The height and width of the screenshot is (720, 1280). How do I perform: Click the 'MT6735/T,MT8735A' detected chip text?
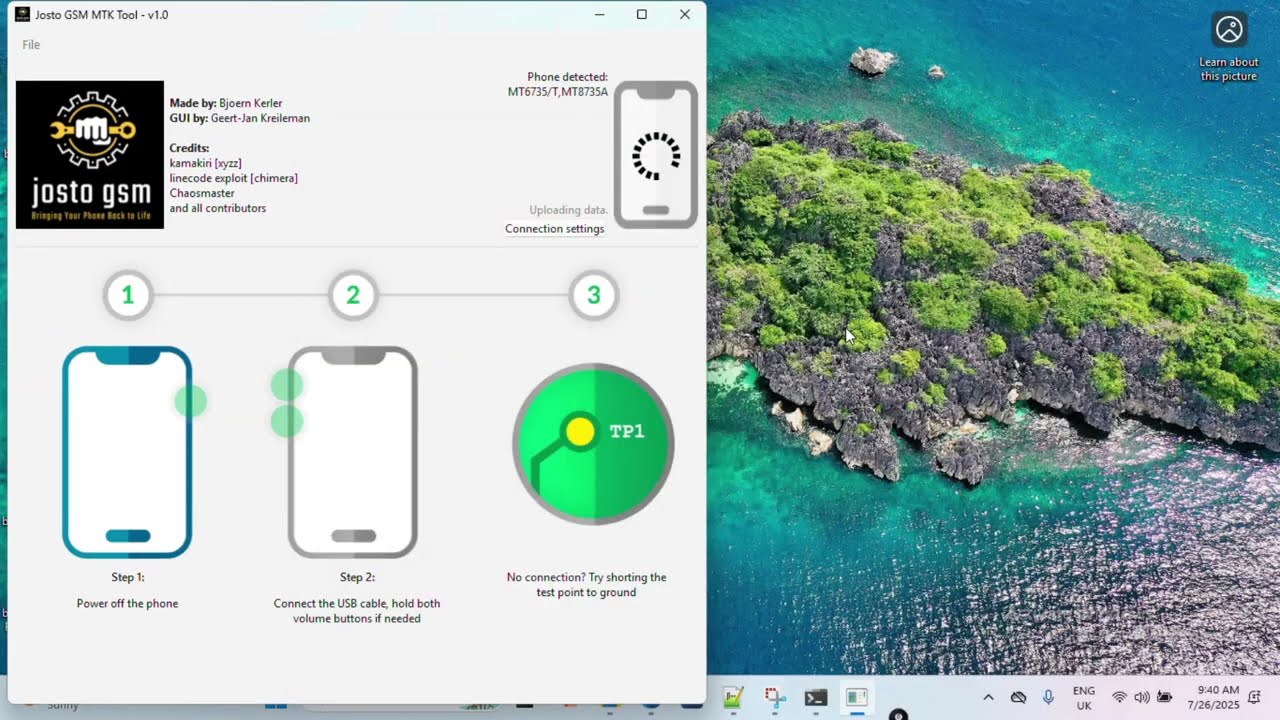pyautogui.click(x=558, y=92)
